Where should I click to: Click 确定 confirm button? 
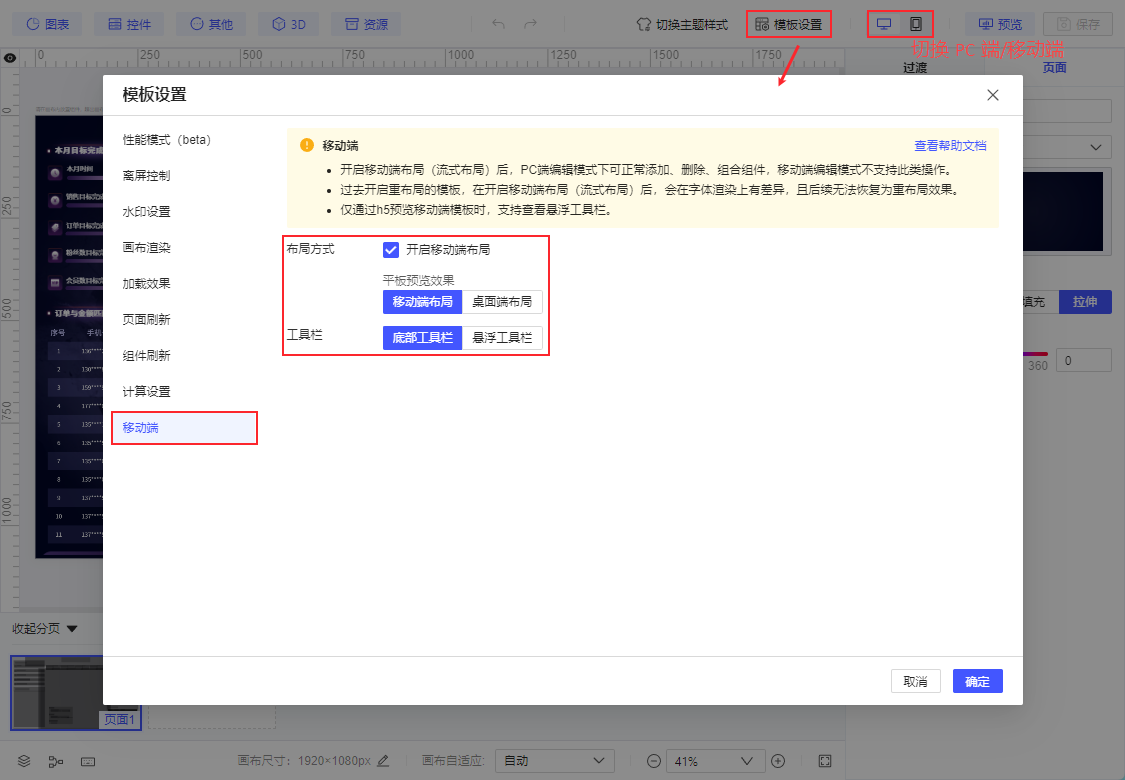[977, 681]
